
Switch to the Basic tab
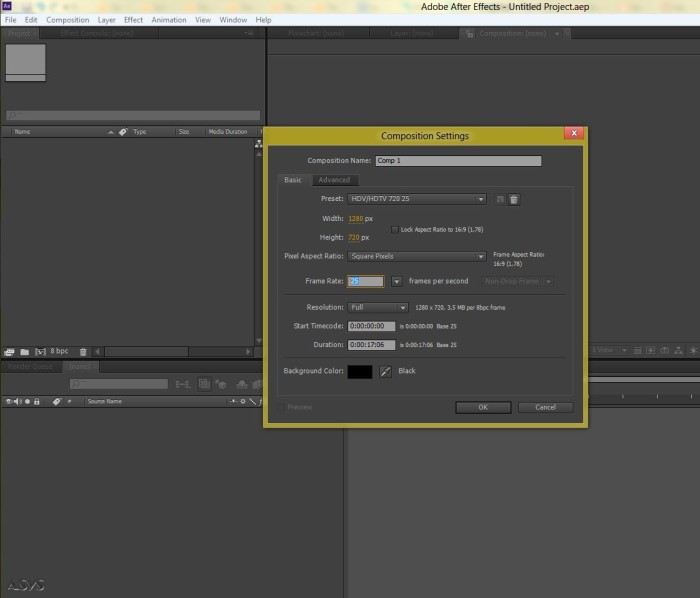point(293,180)
